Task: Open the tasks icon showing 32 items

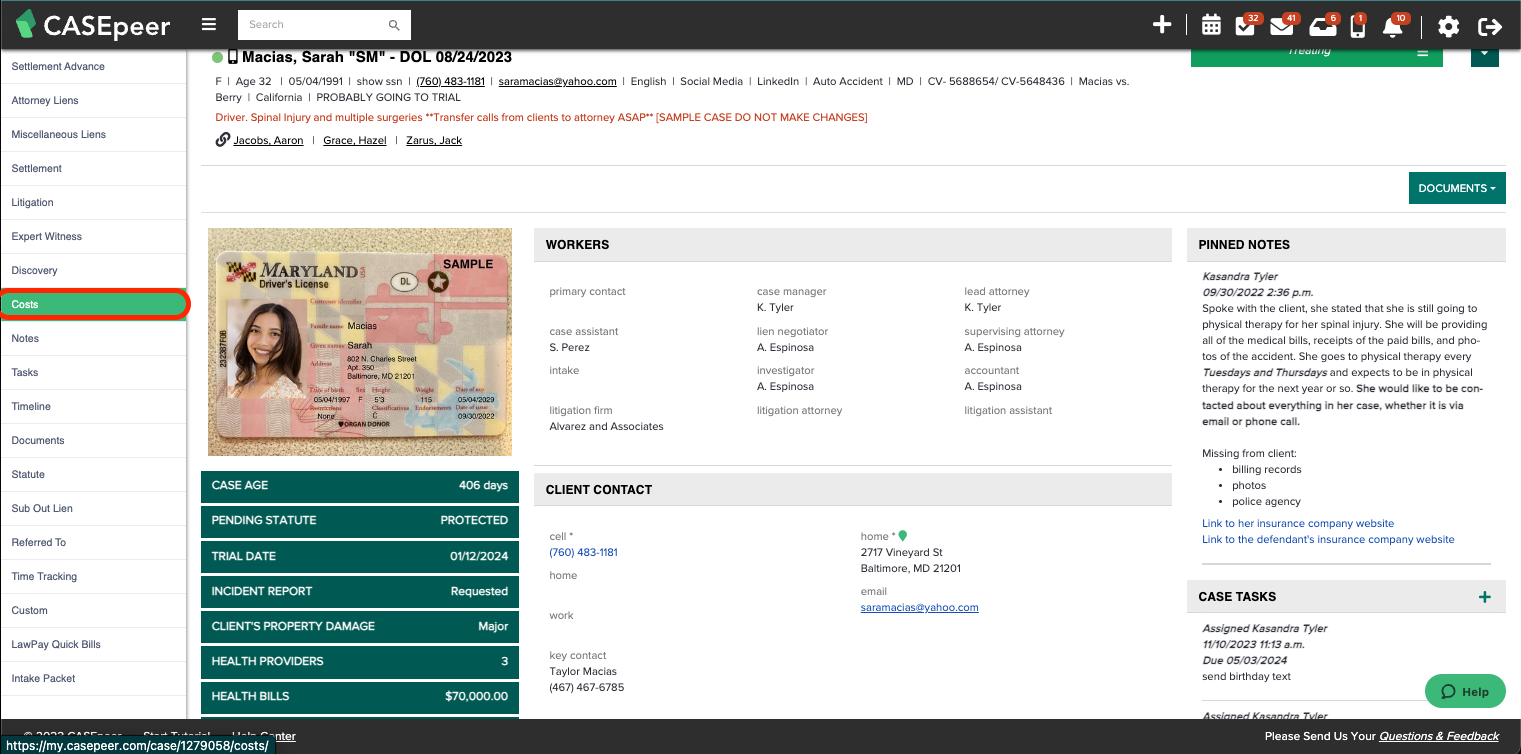Action: coord(1245,25)
